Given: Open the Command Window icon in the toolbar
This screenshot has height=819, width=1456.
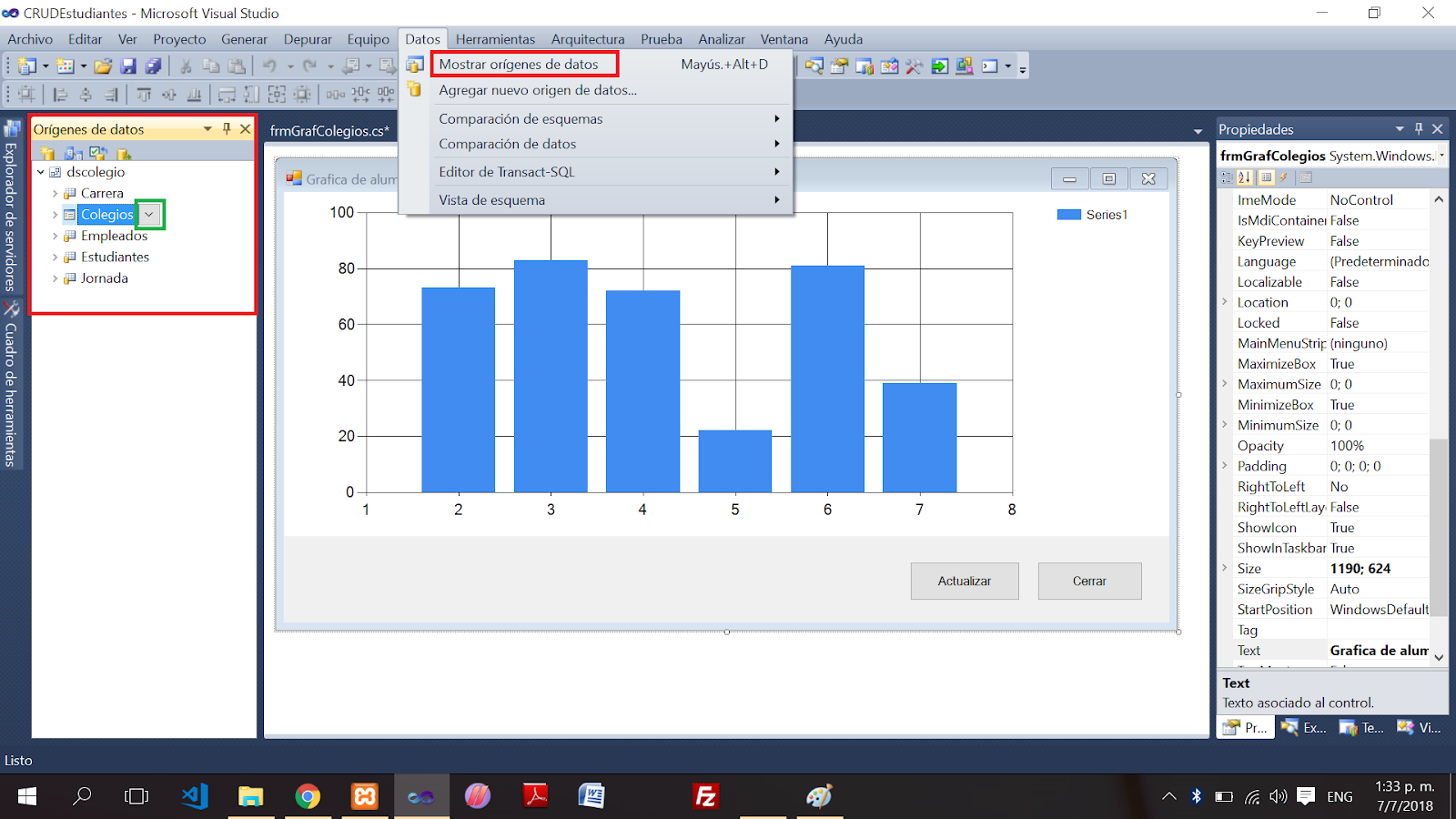Looking at the screenshot, I should click(x=991, y=66).
